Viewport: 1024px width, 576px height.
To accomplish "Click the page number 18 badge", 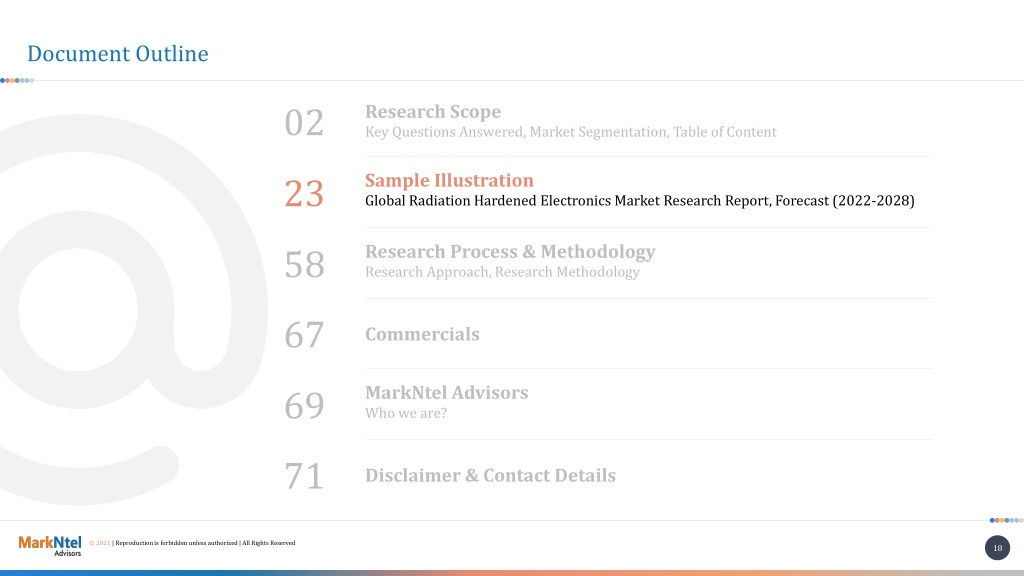I will (997, 548).
